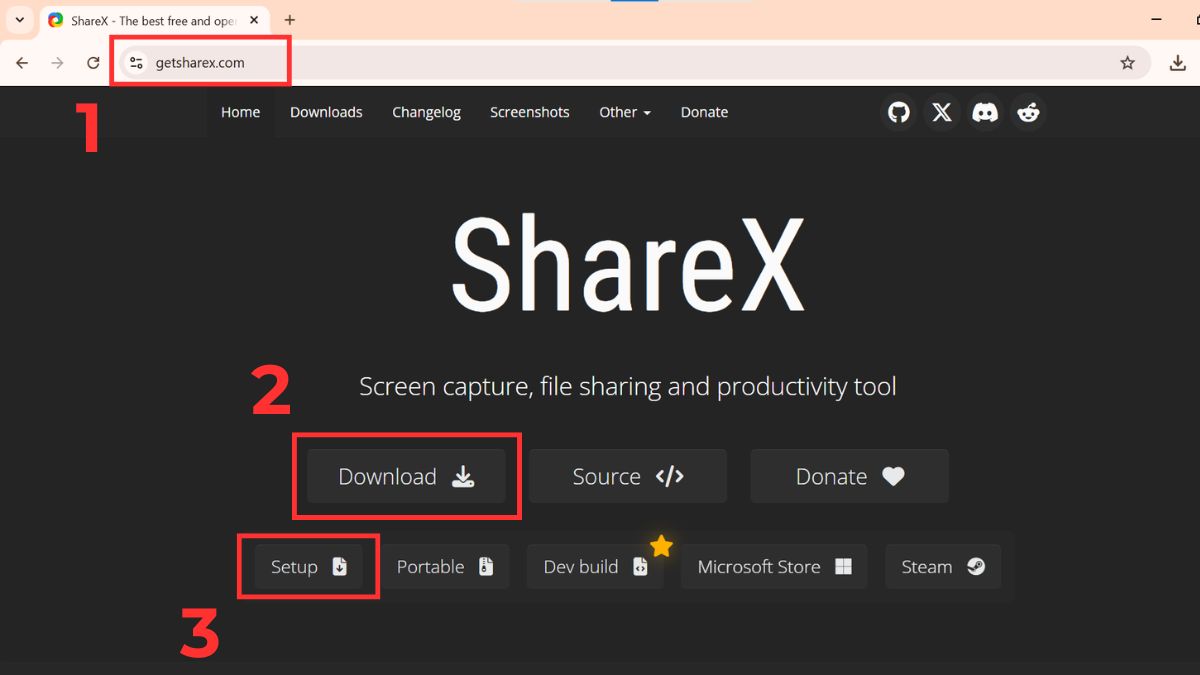
Task: Open the Screenshots nav item
Action: [x=530, y=112]
